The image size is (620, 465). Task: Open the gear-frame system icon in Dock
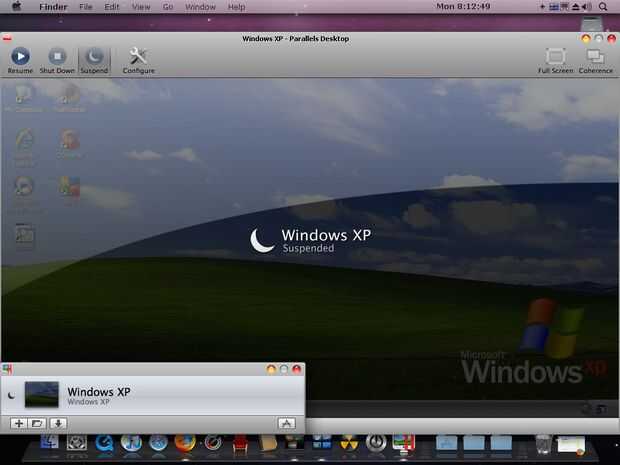point(77,443)
